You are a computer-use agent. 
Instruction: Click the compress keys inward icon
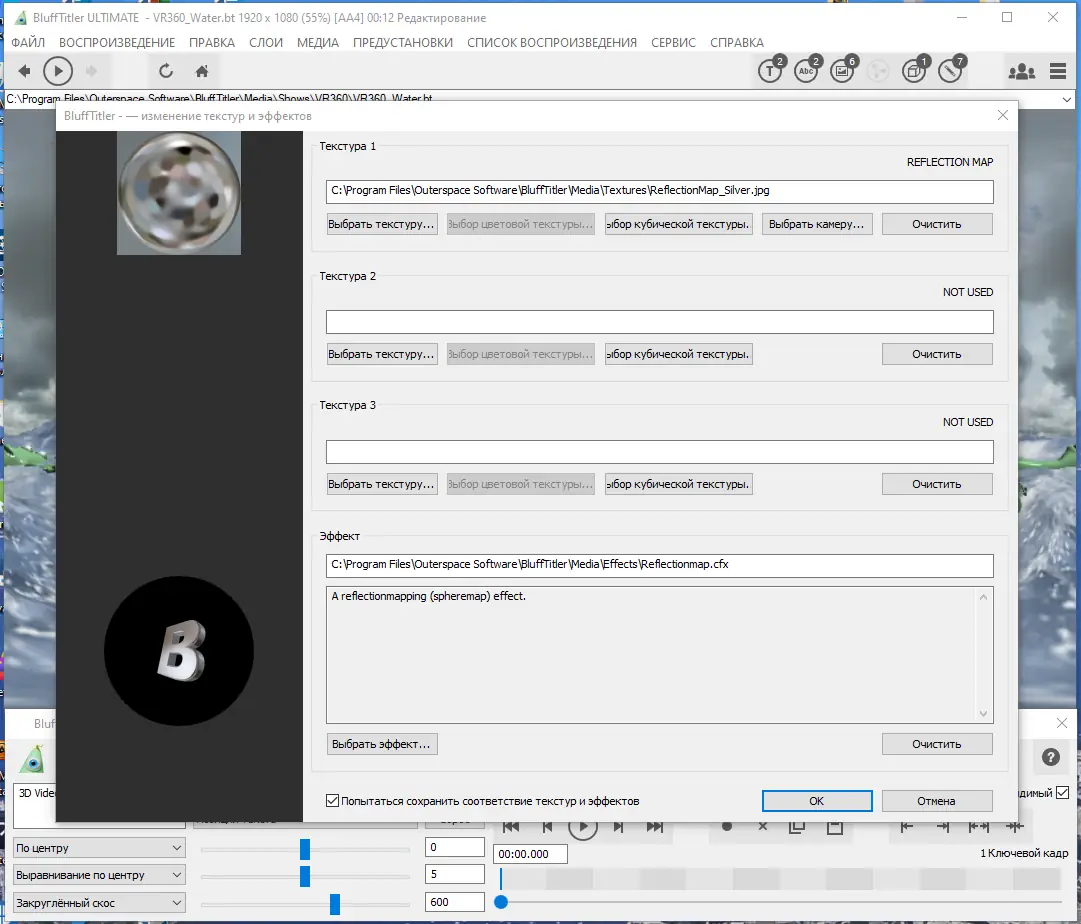tap(1014, 826)
